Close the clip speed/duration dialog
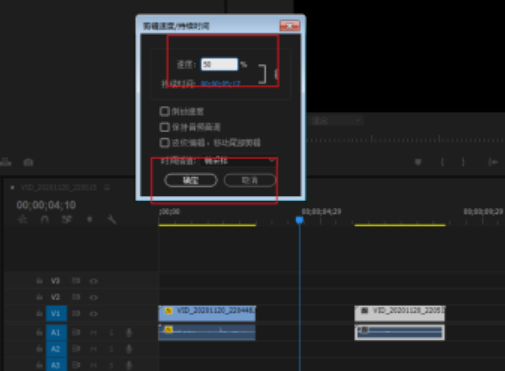 pyautogui.click(x=289, y=26)
